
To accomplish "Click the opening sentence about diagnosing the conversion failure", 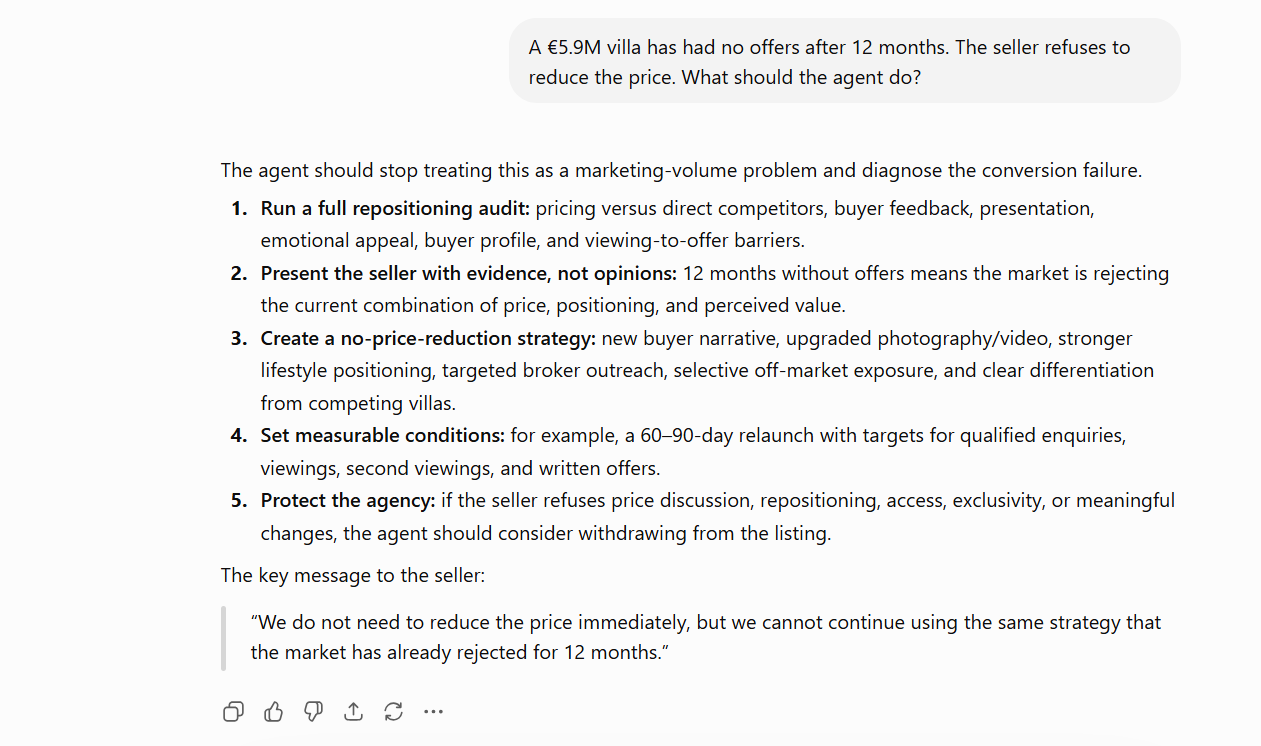I will click(x=681, y=170).
